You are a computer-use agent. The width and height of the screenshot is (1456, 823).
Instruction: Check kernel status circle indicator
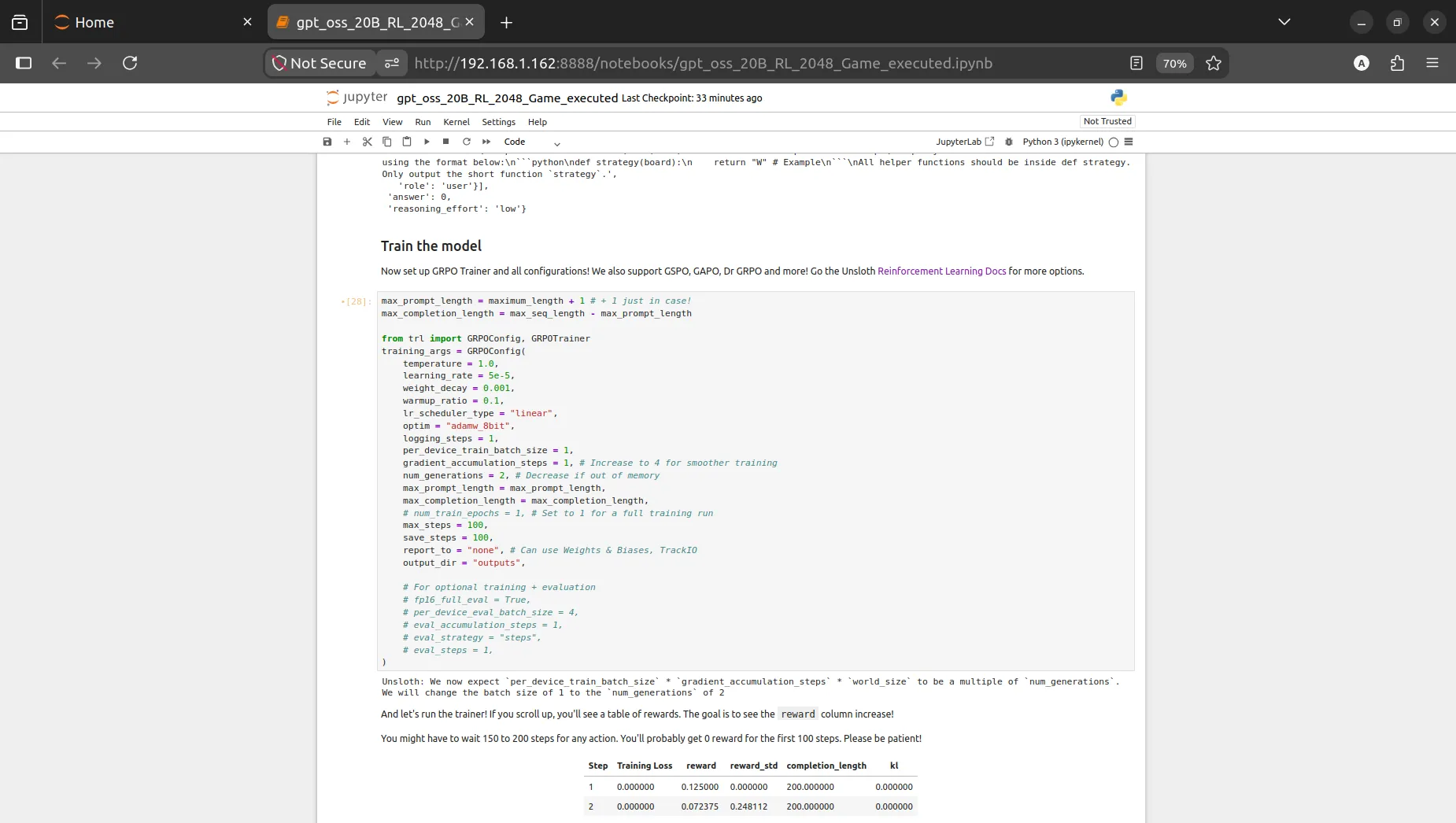(x=1114, y=142)
